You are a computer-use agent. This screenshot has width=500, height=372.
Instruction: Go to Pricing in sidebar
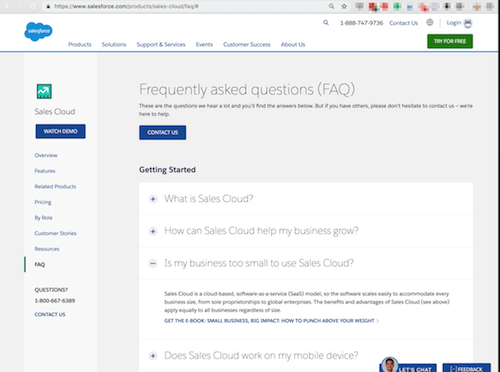pos(43,202)
